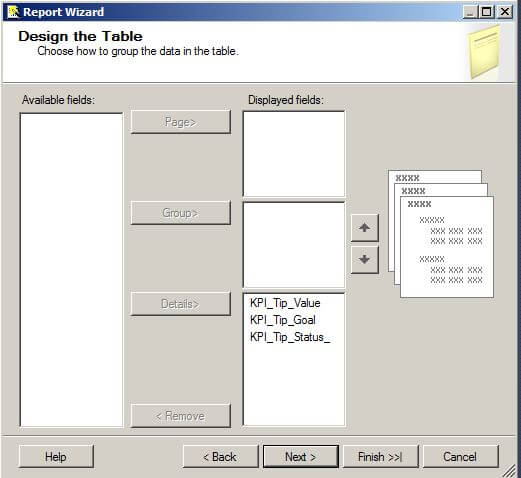
Task: Click the move down arrow button
Action: [x=365, y=260]
